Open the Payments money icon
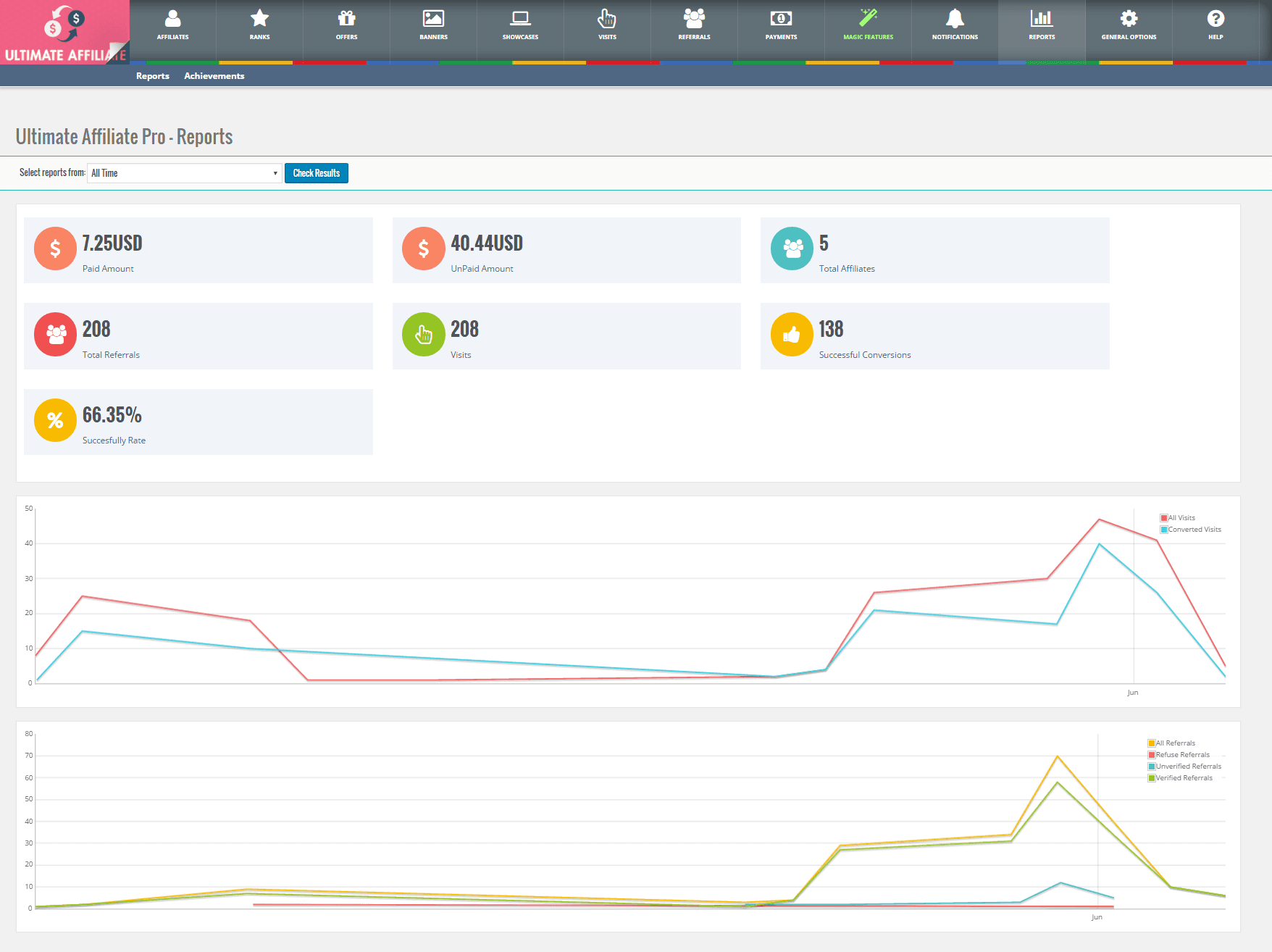 tap(781, 19)
